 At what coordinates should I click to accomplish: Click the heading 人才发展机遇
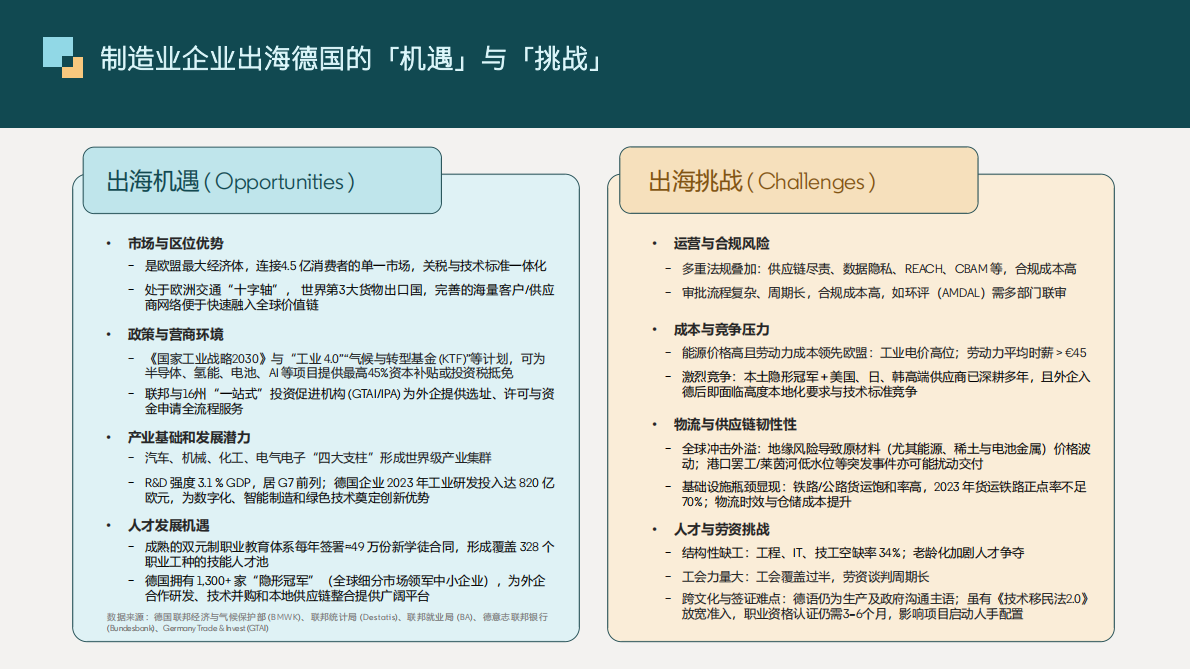tap(168, 526)
